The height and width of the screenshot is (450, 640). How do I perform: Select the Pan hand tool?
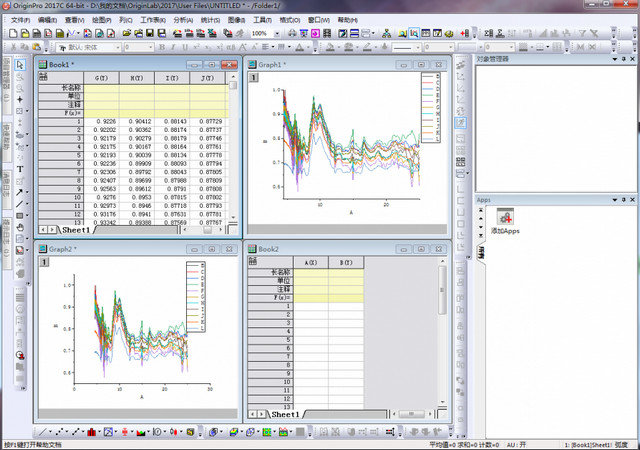20,227
